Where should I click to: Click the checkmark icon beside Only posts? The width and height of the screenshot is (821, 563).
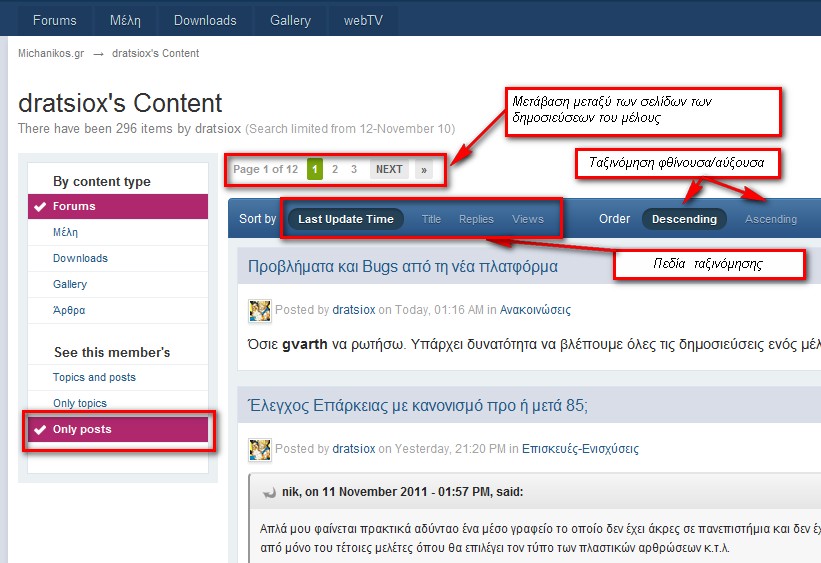(40, 429)
